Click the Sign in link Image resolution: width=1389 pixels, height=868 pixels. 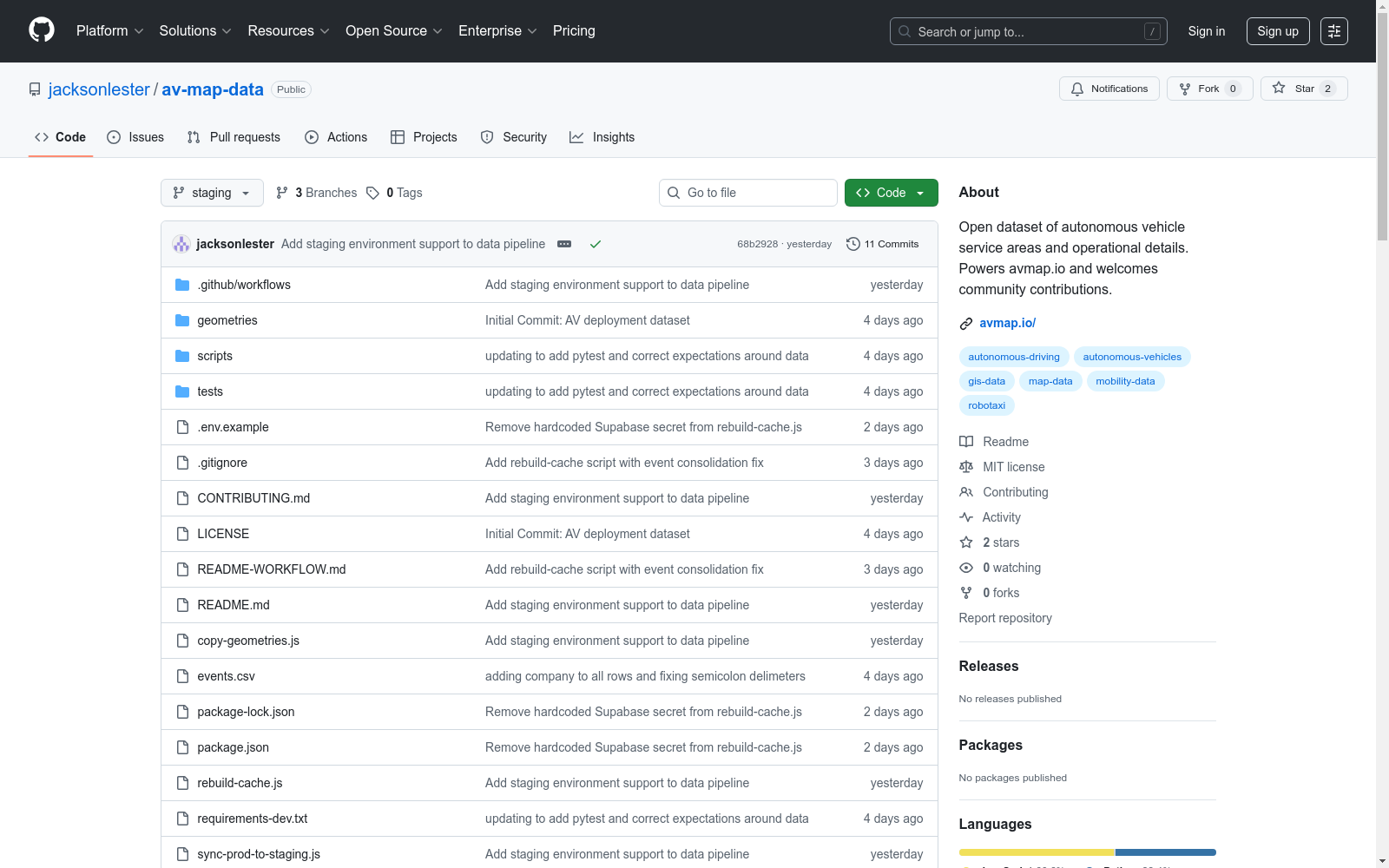[1207, 31]
